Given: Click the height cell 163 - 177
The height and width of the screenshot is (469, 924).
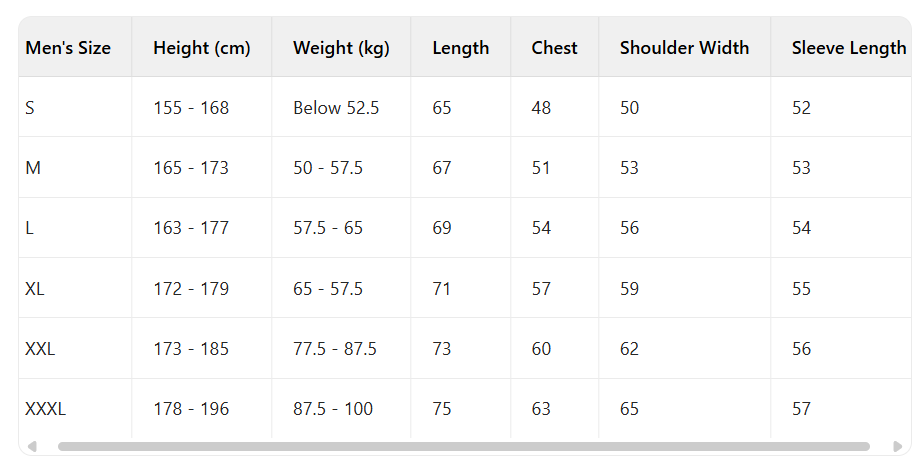Looking at the screenshot, I should (191, 228).
